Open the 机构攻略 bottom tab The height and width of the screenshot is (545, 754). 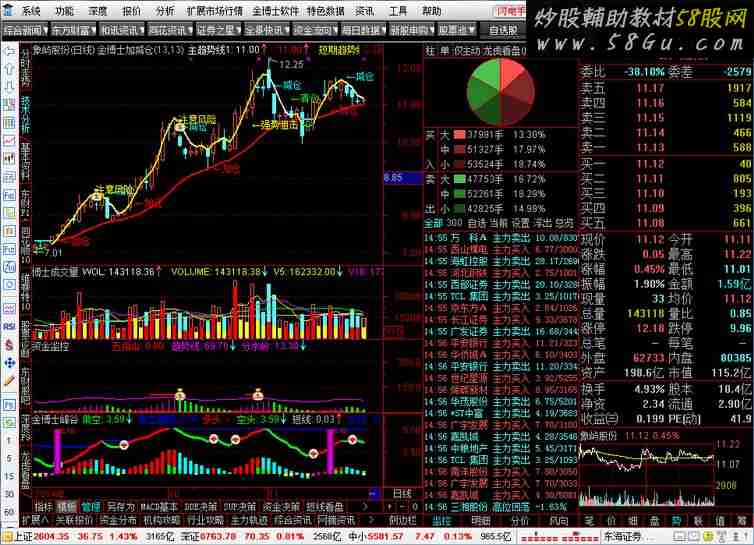tap(161, 520)
